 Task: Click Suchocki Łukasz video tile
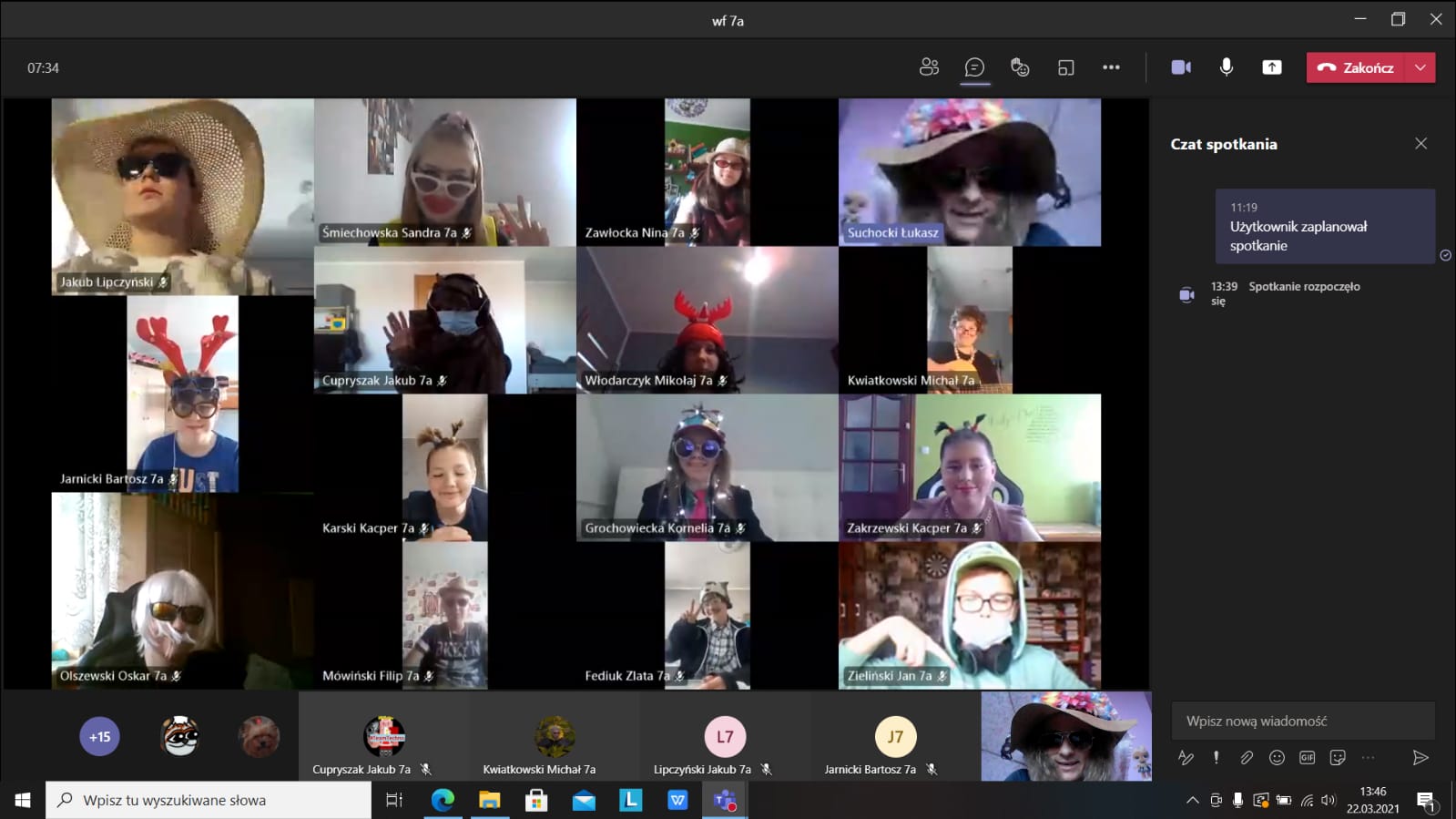(970, 172)
